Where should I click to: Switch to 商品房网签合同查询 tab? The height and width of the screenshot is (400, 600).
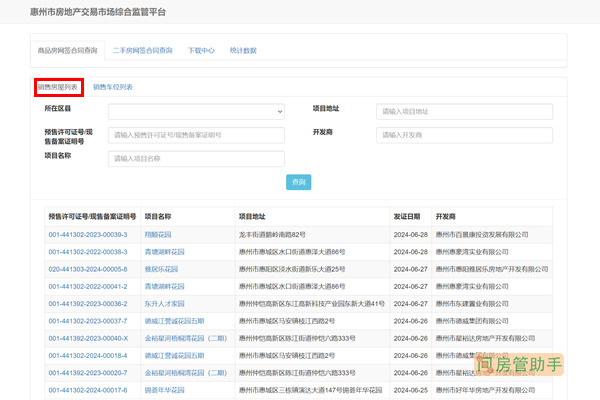pos(67,51)
